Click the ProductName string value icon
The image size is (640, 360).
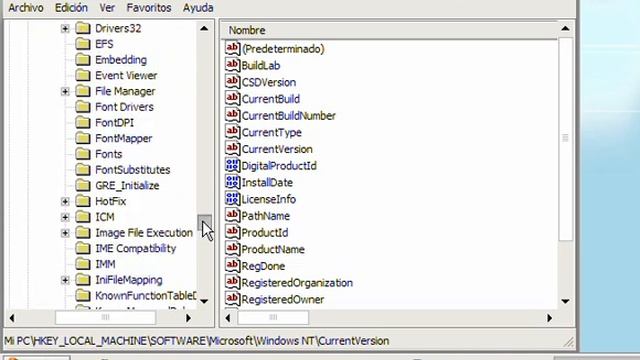point(232,249)
